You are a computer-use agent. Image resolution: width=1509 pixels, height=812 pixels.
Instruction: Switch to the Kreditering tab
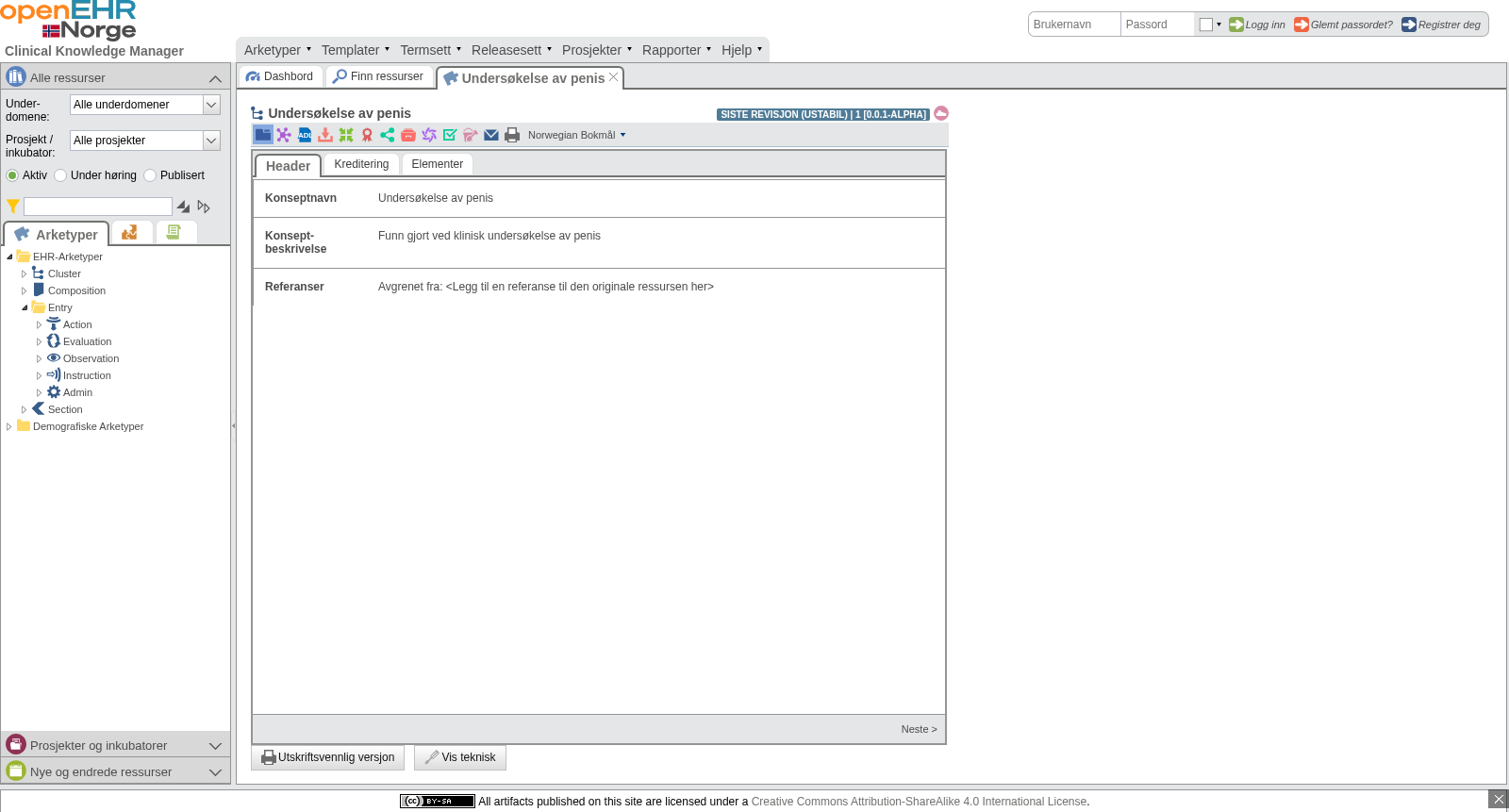[361, 164]
